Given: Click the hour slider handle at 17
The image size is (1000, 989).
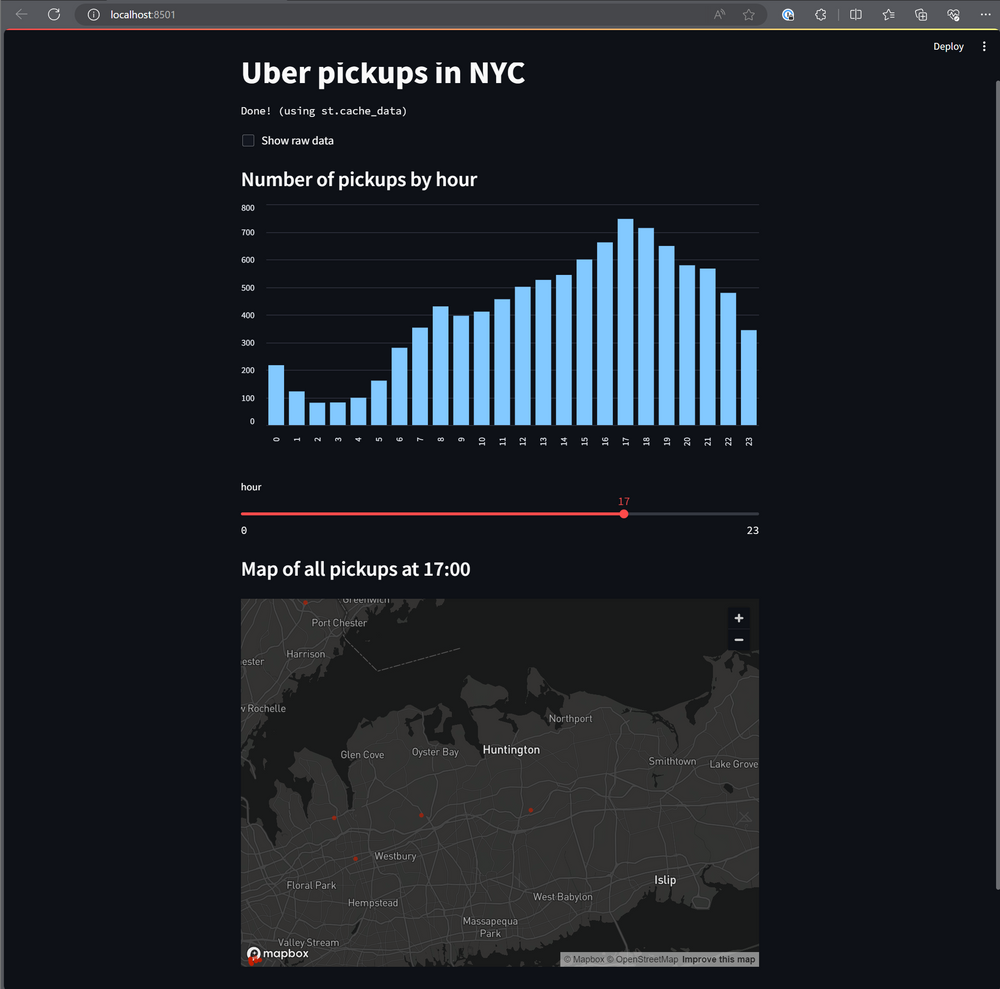Looking at the screenshot, I should [x=624, y=514].
